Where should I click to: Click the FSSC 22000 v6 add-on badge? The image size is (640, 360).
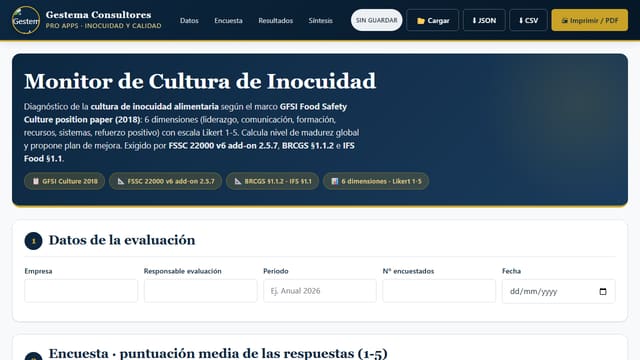165,181
